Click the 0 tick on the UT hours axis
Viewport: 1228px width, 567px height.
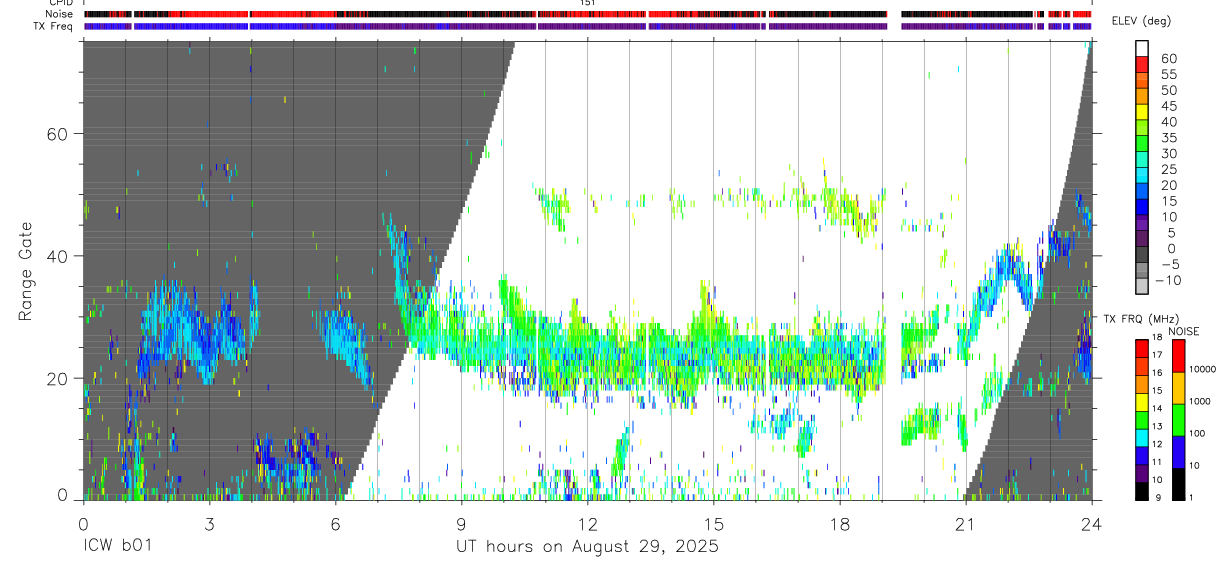coord(83,523)
